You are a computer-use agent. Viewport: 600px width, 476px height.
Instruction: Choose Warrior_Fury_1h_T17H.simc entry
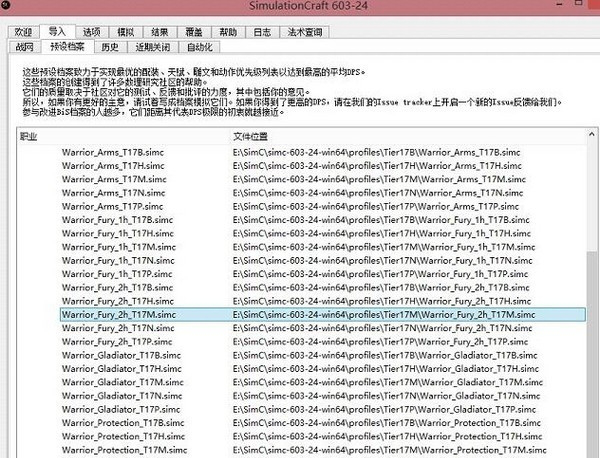point(117,233)
